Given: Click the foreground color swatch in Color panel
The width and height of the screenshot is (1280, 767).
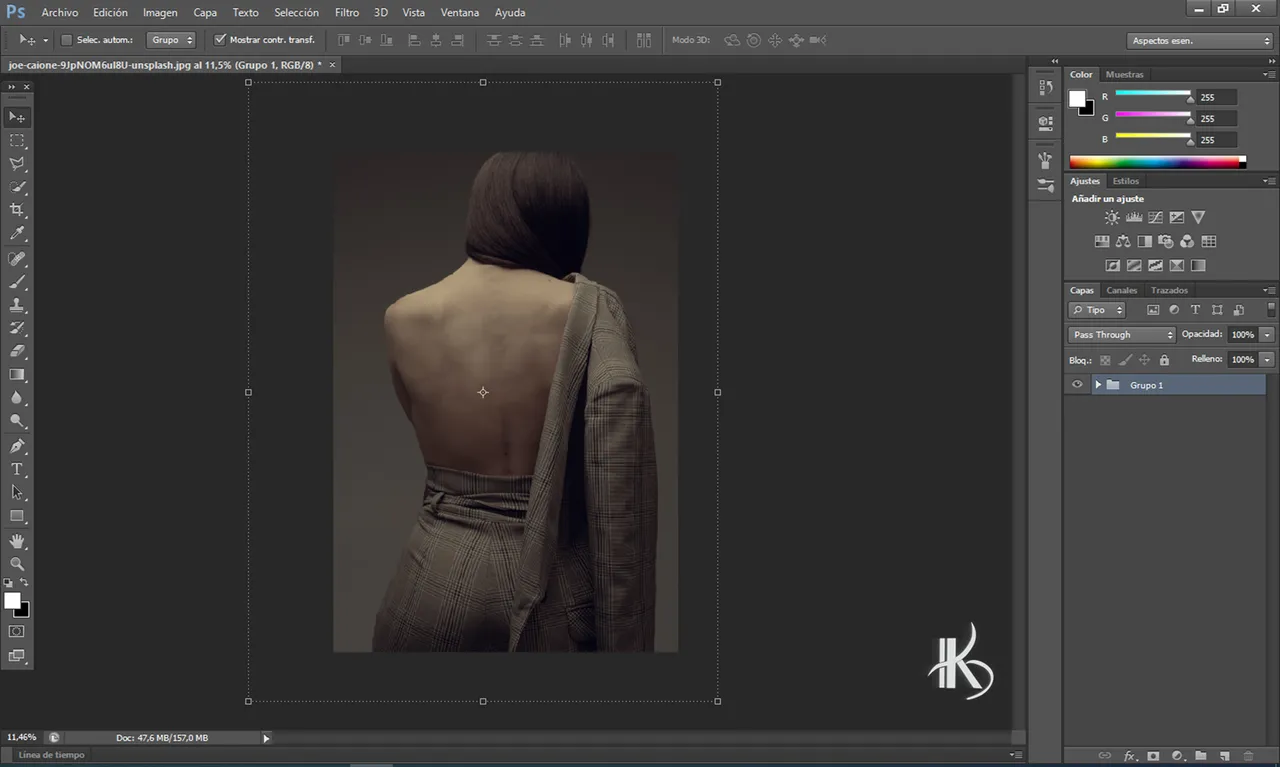Looking at the screenshot, I should [x=1077, y=98].
